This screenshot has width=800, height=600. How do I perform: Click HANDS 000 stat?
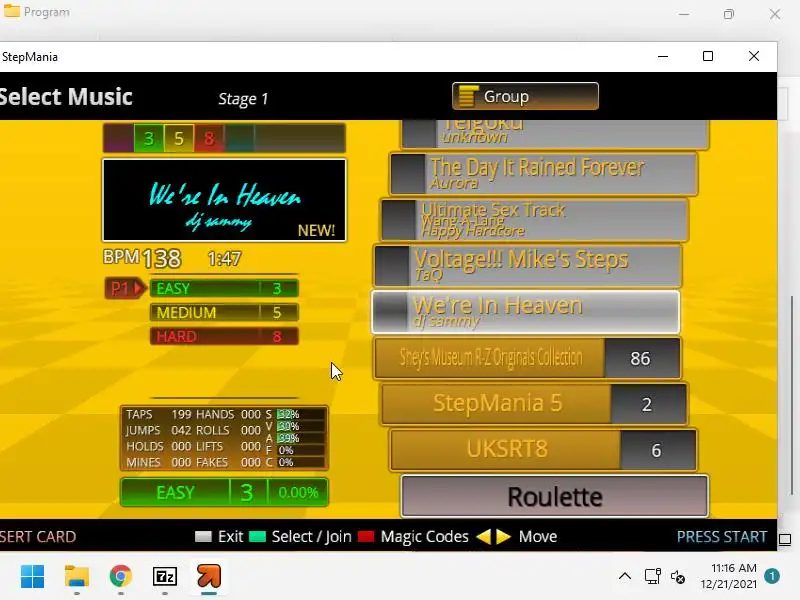tap(229, 414)
